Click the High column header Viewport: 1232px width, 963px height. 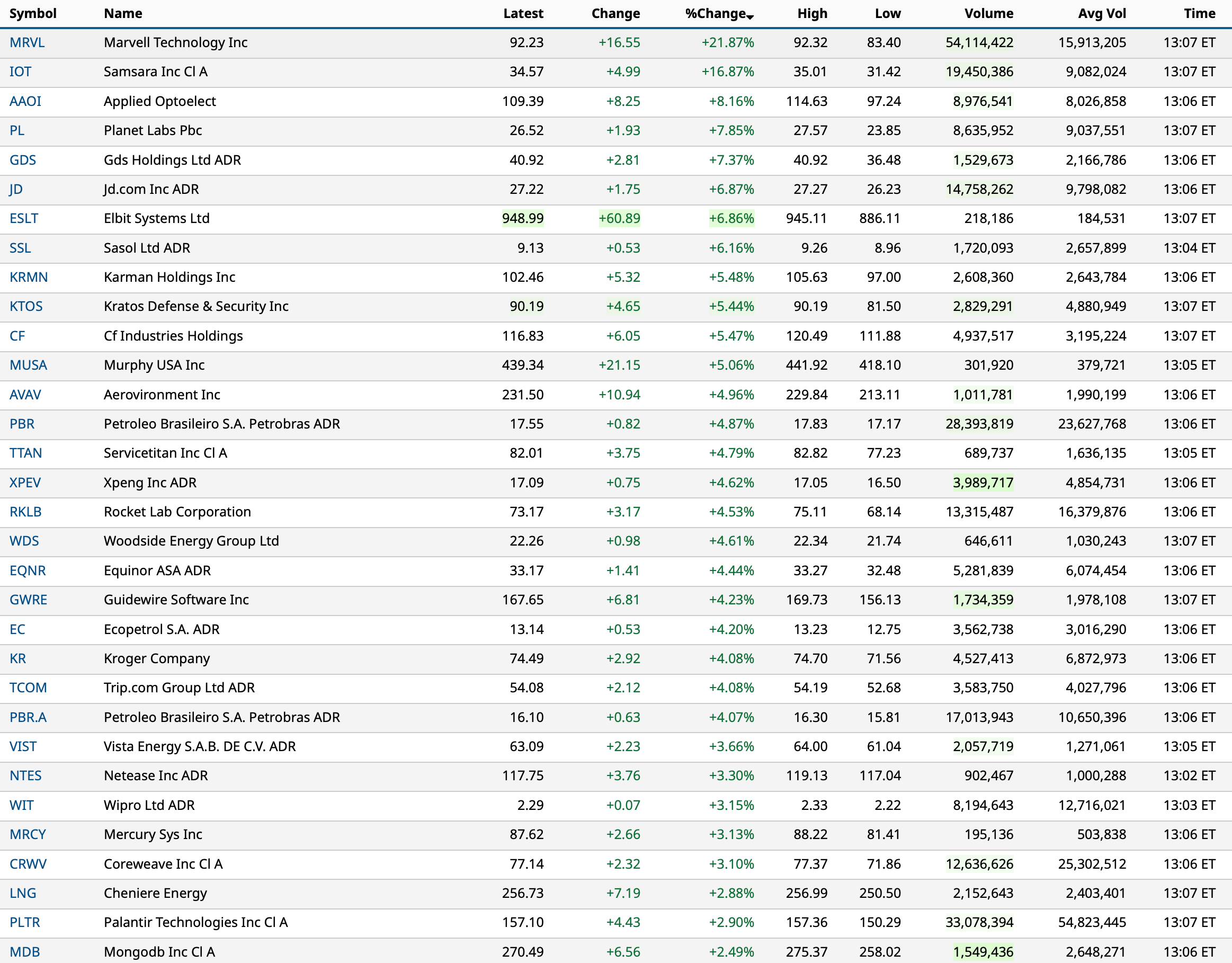pyautogui.click(x=812, y=14)
